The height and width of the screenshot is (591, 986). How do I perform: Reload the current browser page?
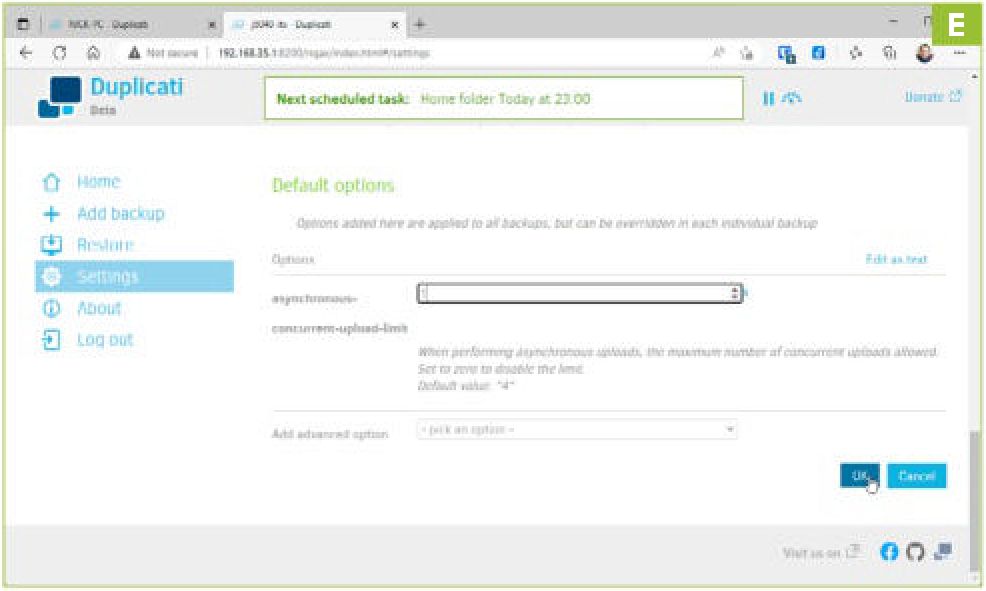[x=60, y=53]
